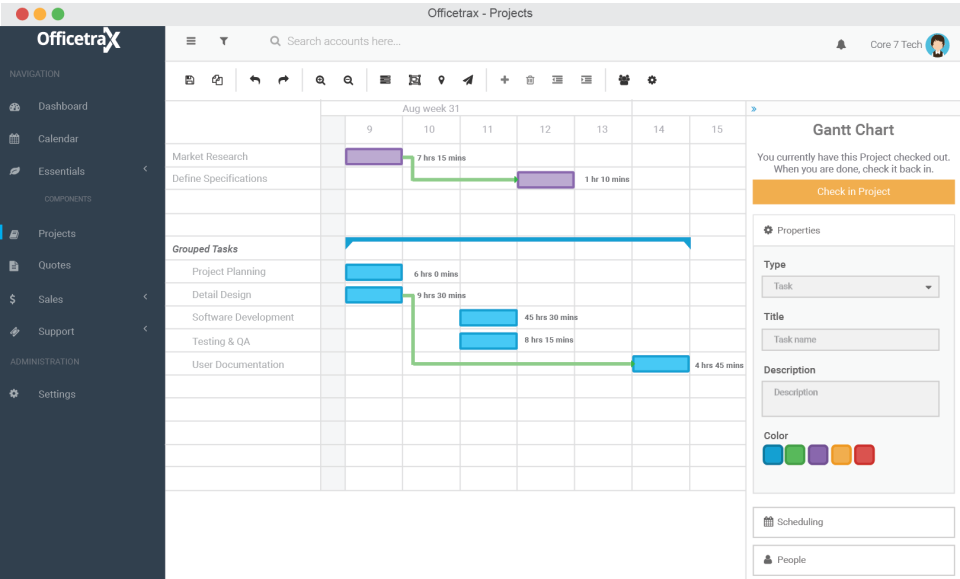Click the copy project icon
The width and height of the screenshot is (960, 579).
[217, 80]
